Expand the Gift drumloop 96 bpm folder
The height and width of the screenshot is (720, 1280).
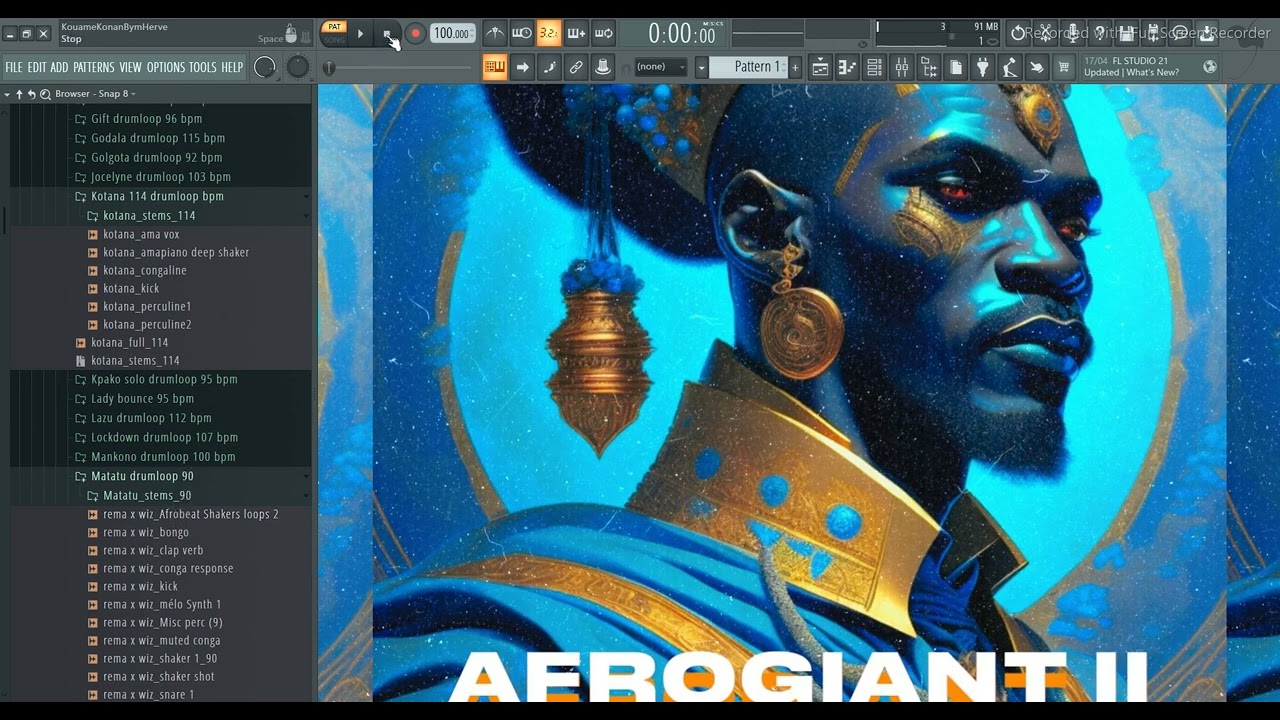(x=146, y=118)
